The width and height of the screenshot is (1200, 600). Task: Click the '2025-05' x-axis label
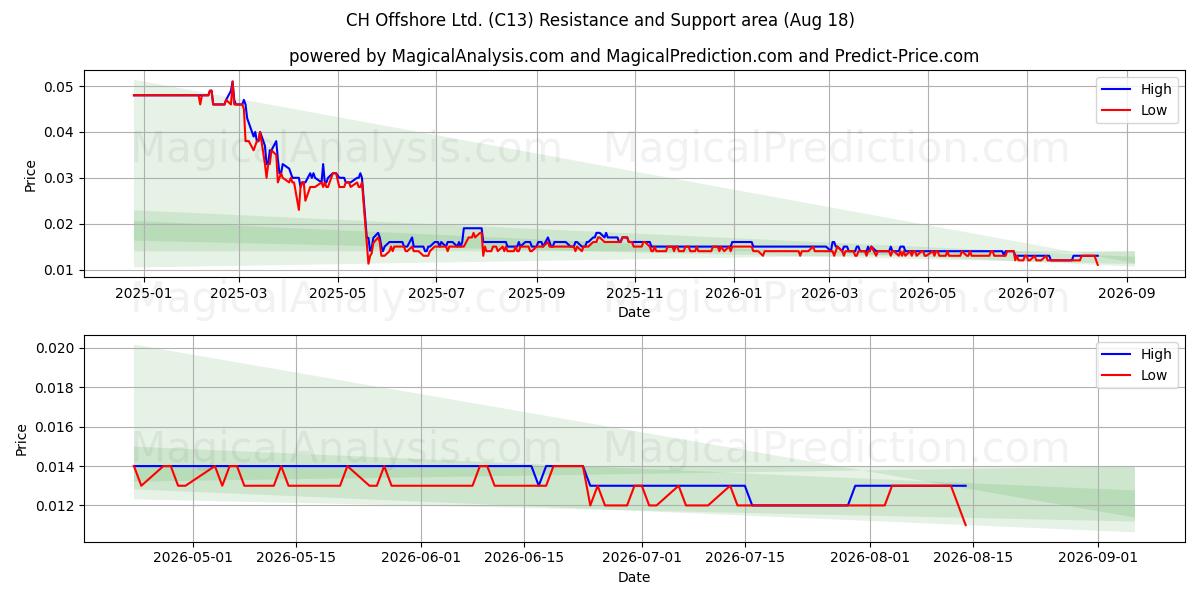(x=337, y=293)
